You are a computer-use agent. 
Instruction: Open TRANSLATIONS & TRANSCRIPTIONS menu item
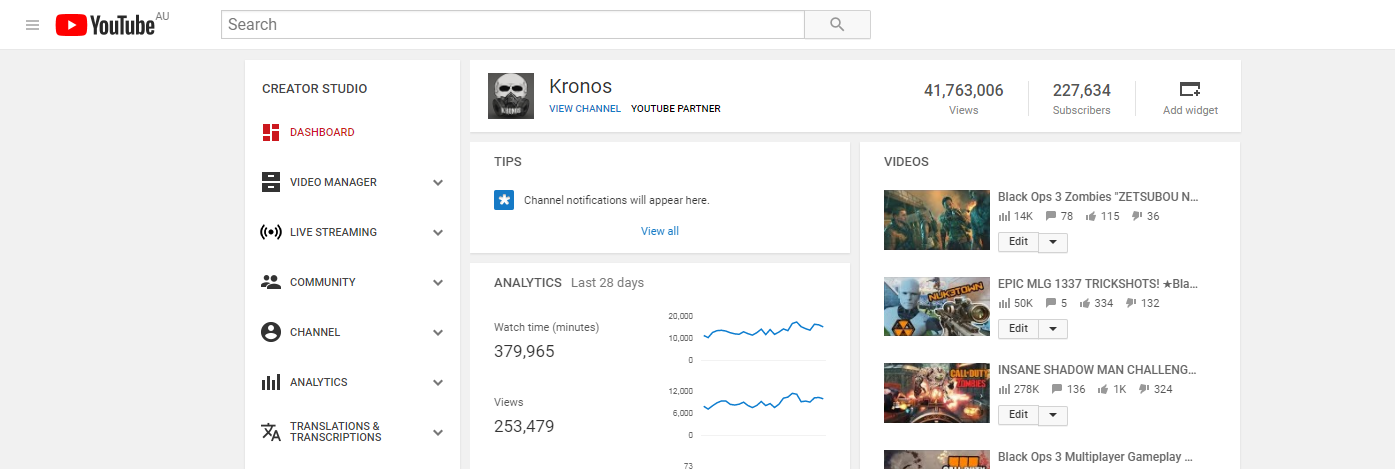pyautogui.click(x=335, y=432)
